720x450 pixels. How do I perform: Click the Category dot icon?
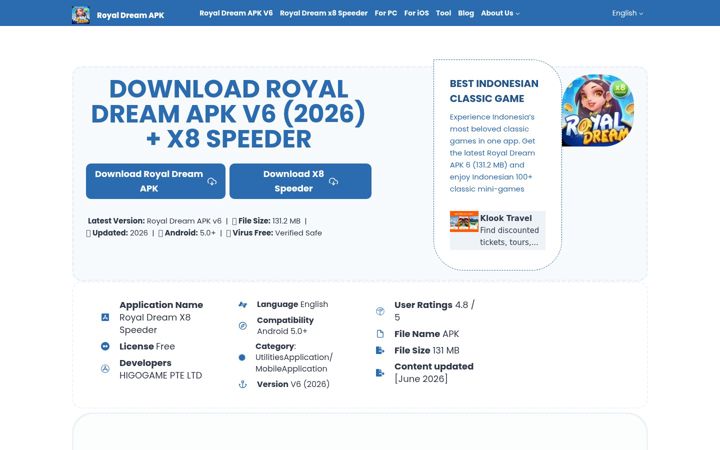pyautogui.click(x=242, y=357)
